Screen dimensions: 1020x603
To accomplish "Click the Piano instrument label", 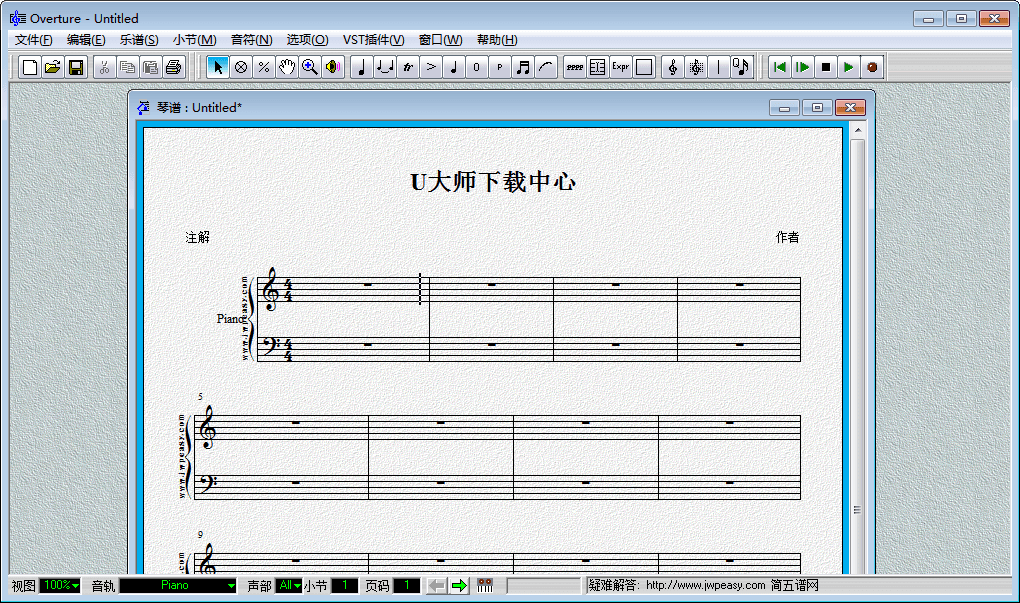I will tap(230, 319).
